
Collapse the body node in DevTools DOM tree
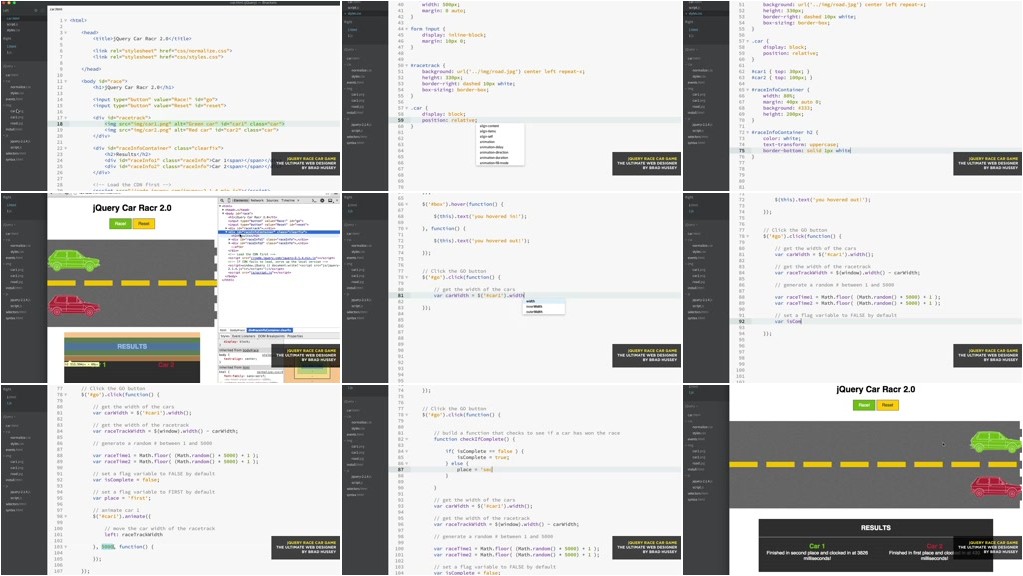pyautogui.click(x=223, y=213)
